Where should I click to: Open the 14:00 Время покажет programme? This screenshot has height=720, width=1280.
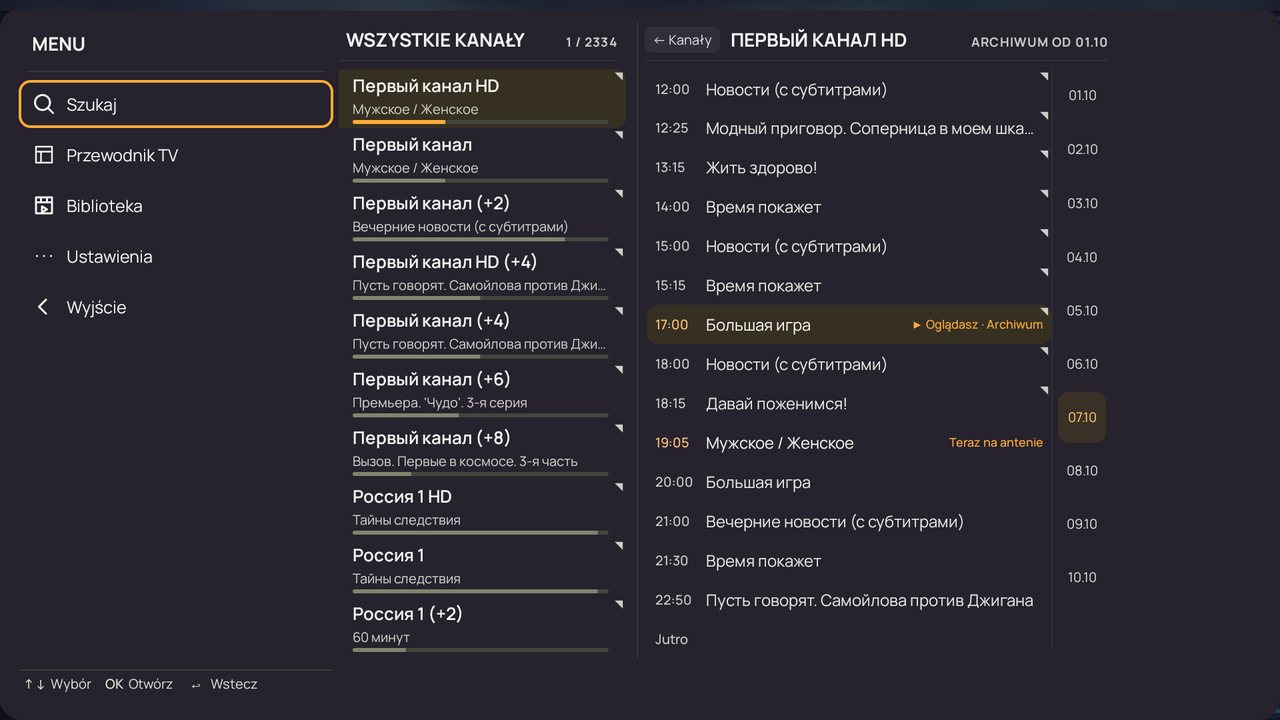pos(849,207)
